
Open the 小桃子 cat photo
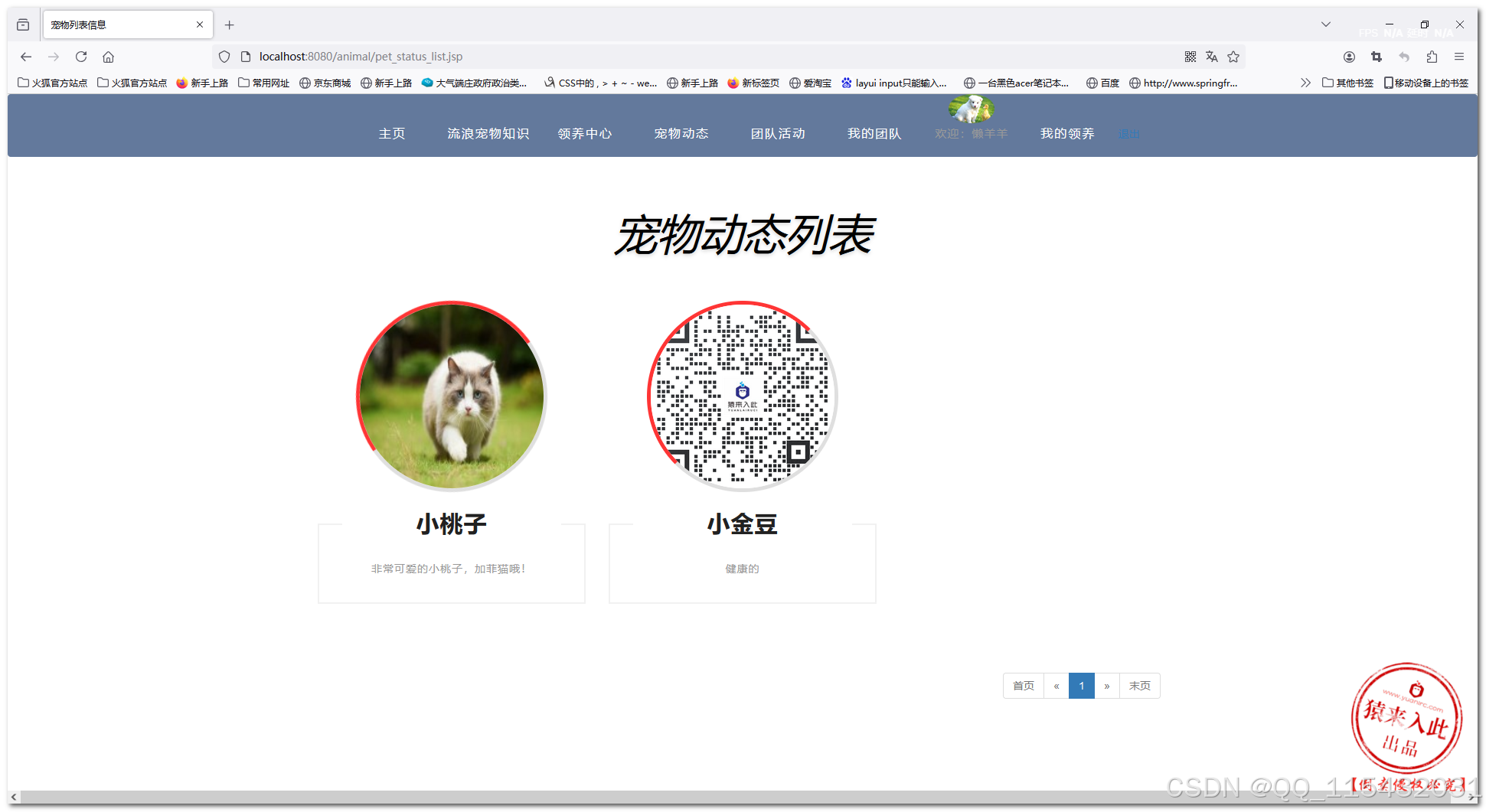point(452,396)
